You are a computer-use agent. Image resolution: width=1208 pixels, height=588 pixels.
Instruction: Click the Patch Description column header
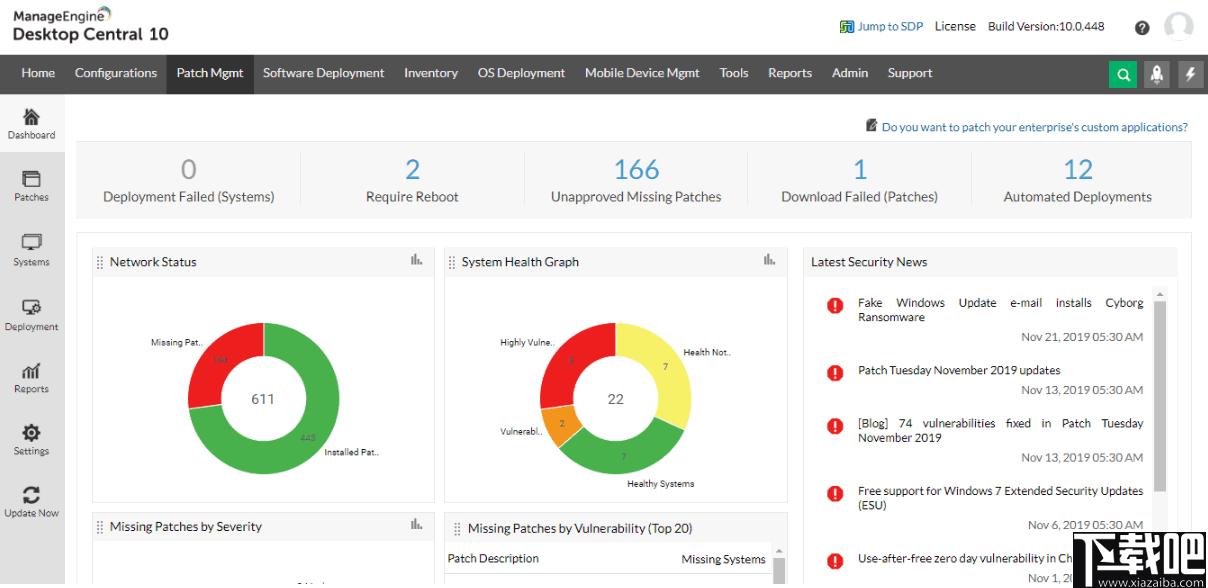pos(493,558)
